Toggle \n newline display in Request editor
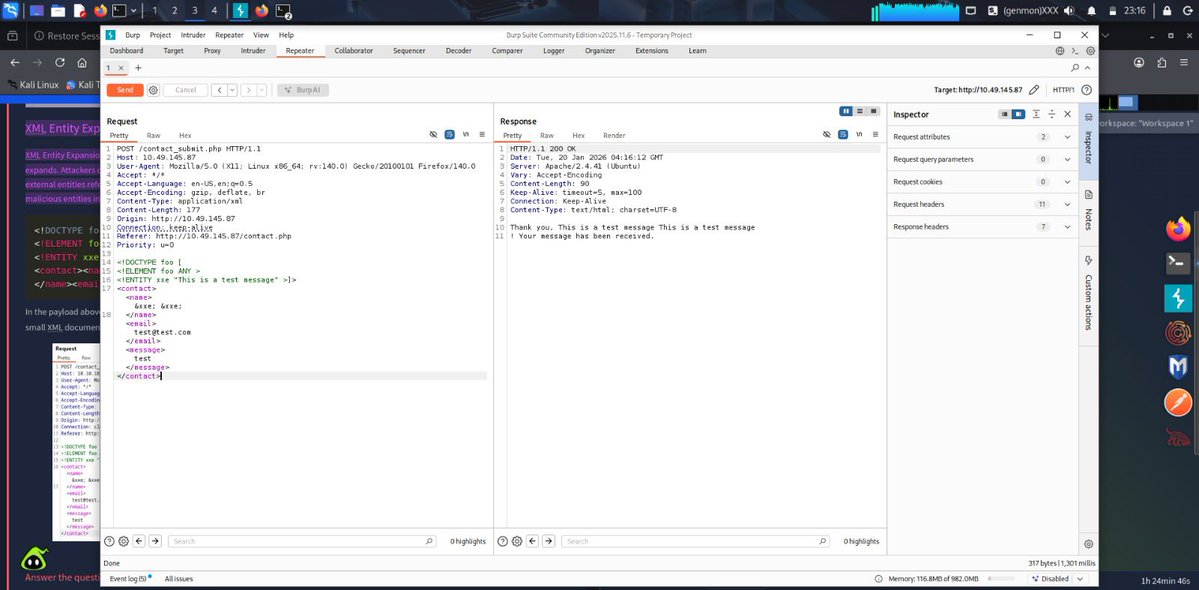The image size is (1199, 590). coord(466,135)
